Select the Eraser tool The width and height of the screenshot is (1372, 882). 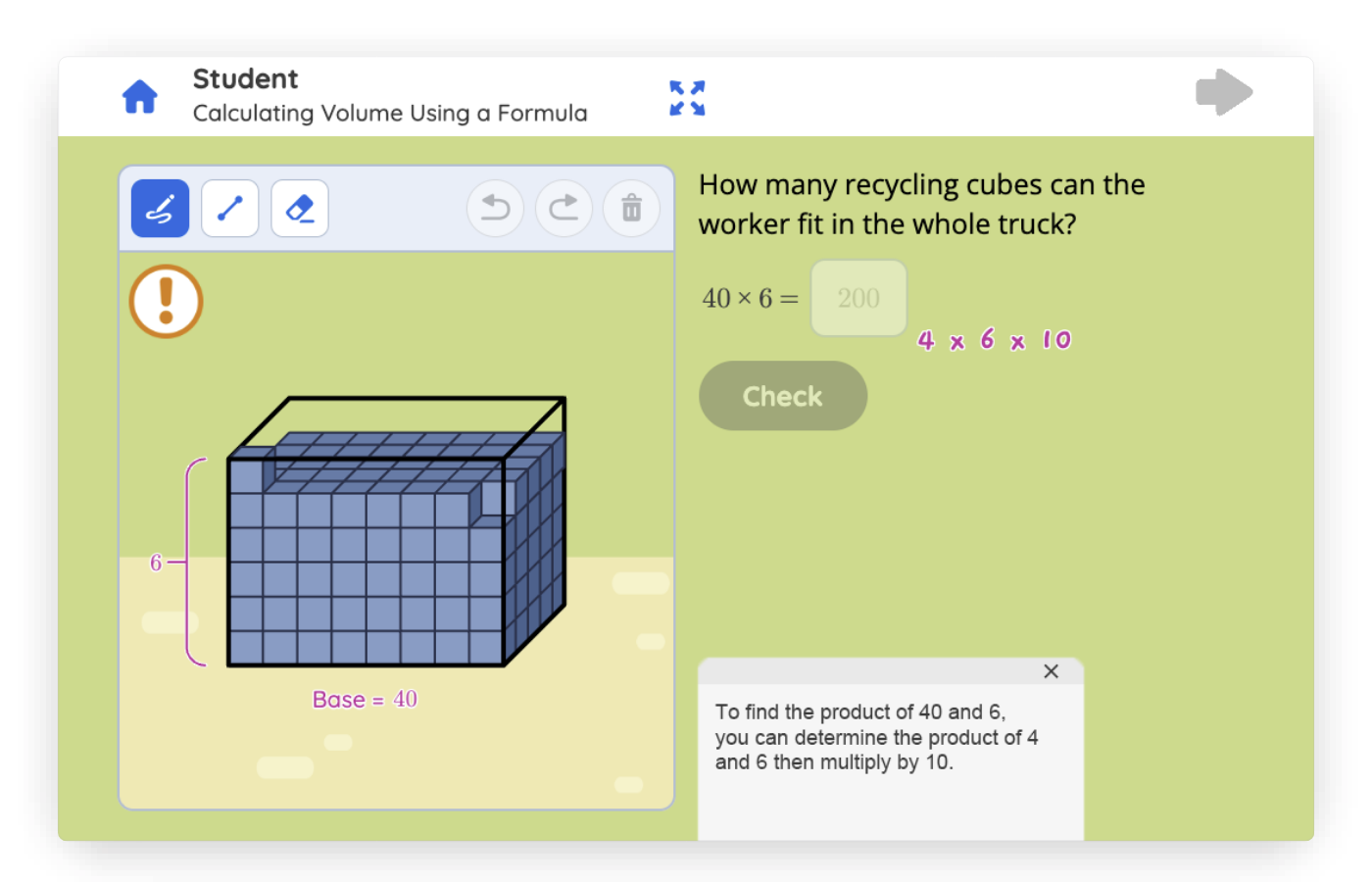pos(299,208)
